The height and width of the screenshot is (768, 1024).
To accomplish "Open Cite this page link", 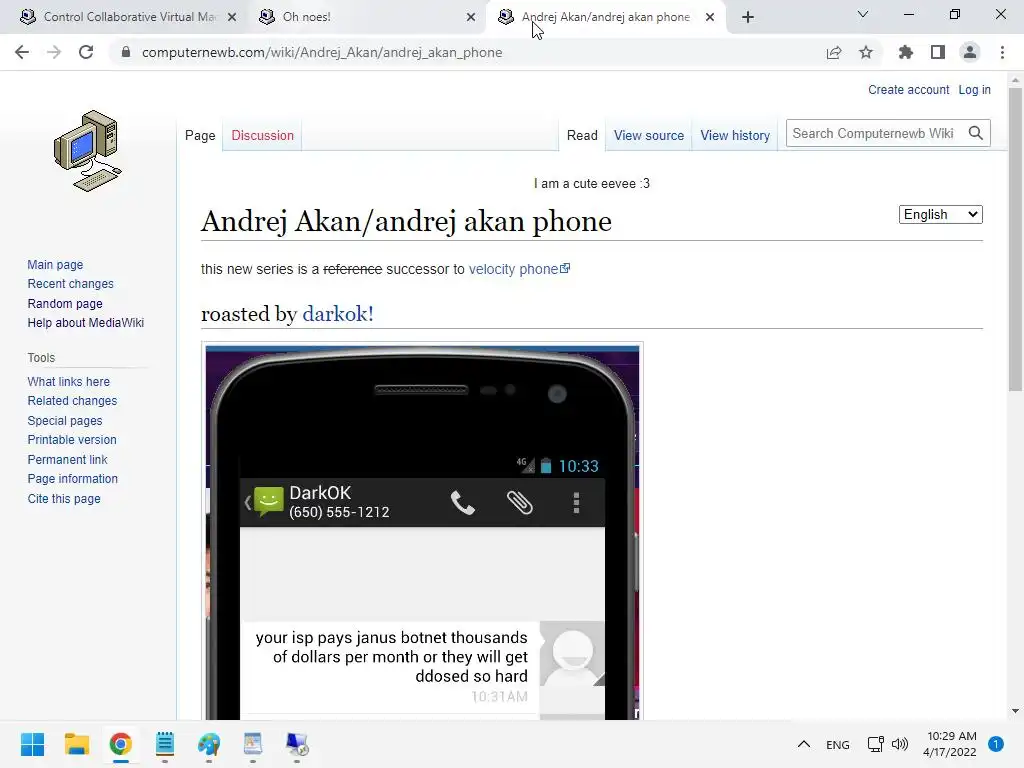I will (x=64, y=498).
